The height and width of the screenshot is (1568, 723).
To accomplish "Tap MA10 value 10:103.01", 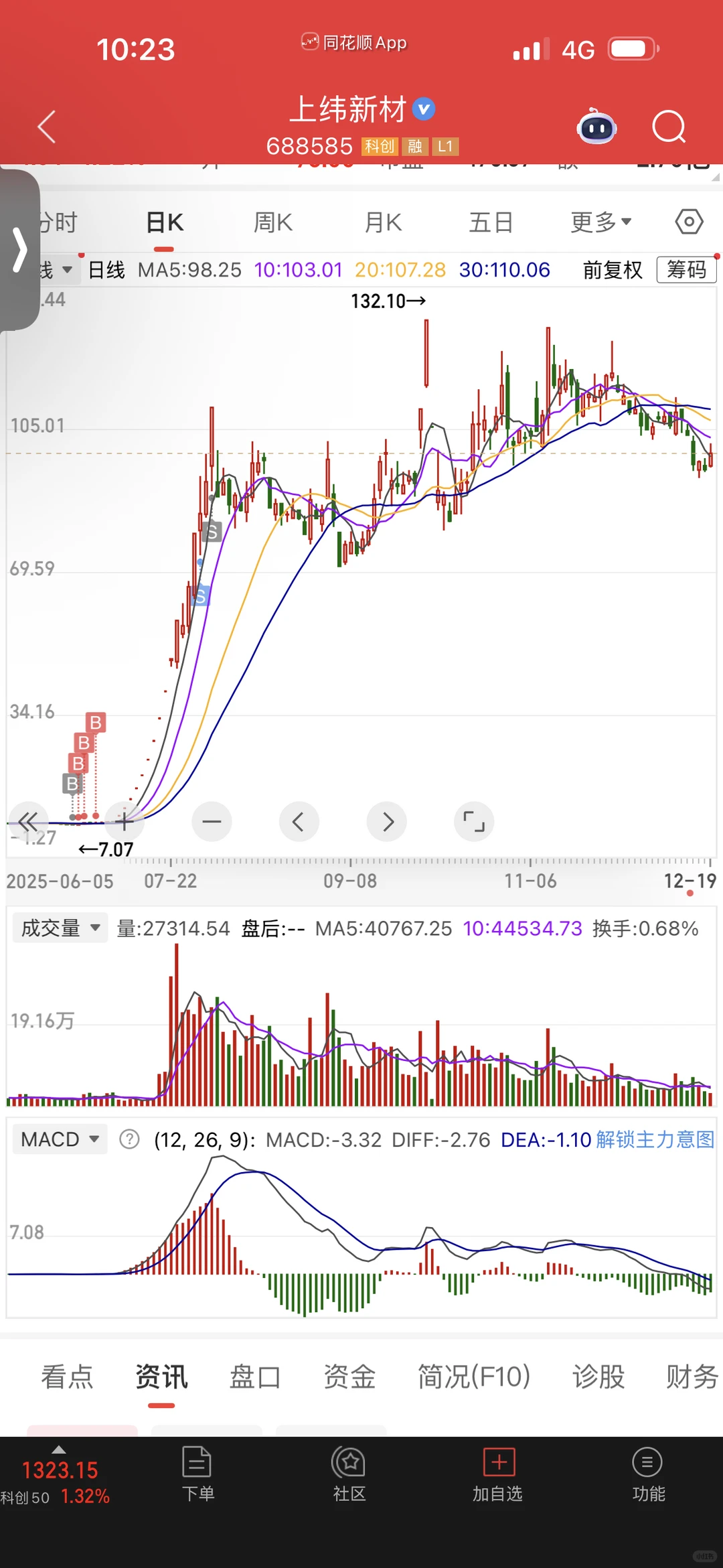I will [x=299, y=270].
